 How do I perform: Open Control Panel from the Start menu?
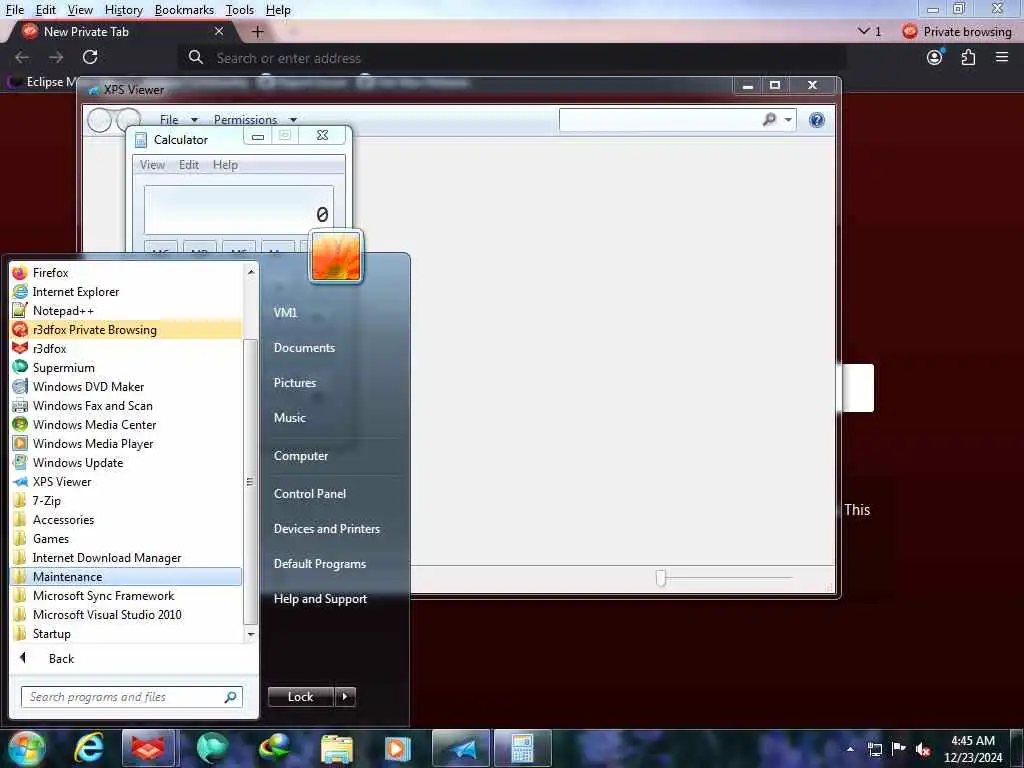(310, 494)
